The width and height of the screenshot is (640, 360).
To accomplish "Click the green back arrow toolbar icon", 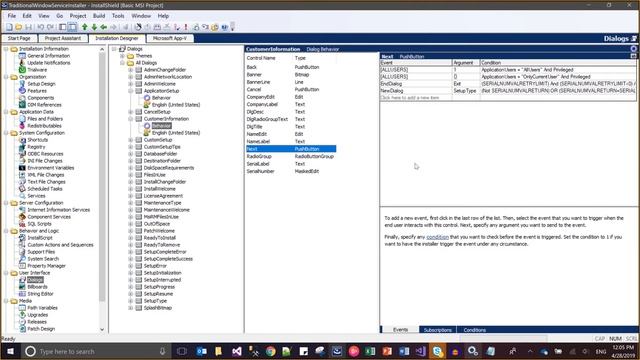I will [x=104, y=27].
